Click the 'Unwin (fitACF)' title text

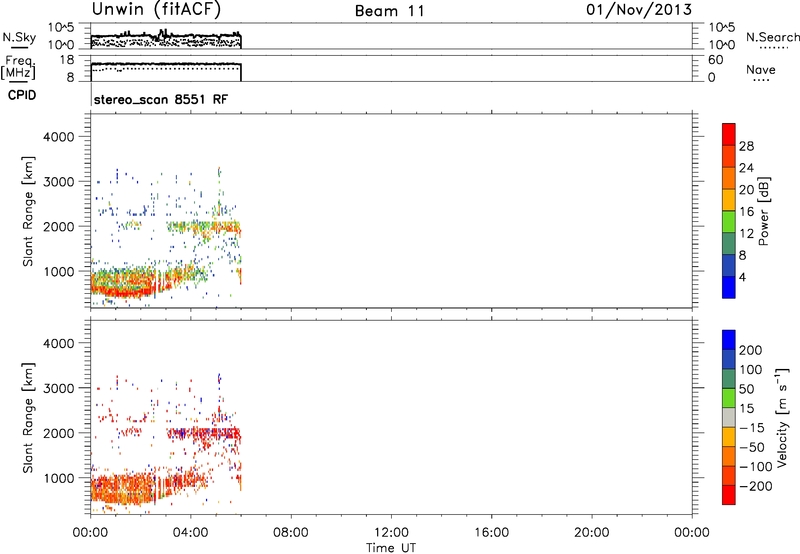click(156, 10)
